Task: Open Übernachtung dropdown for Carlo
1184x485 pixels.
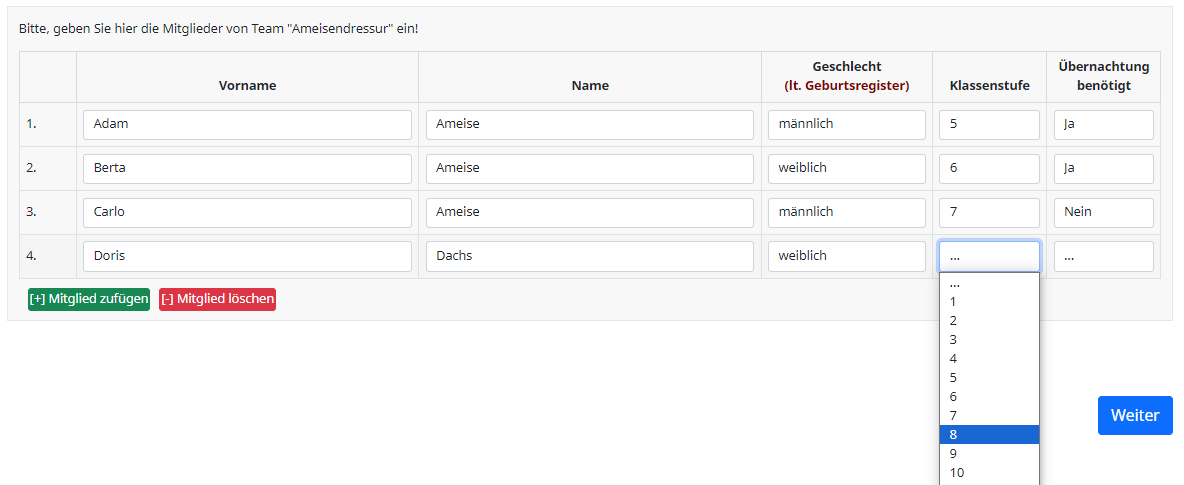Action: pos(1103,212)
